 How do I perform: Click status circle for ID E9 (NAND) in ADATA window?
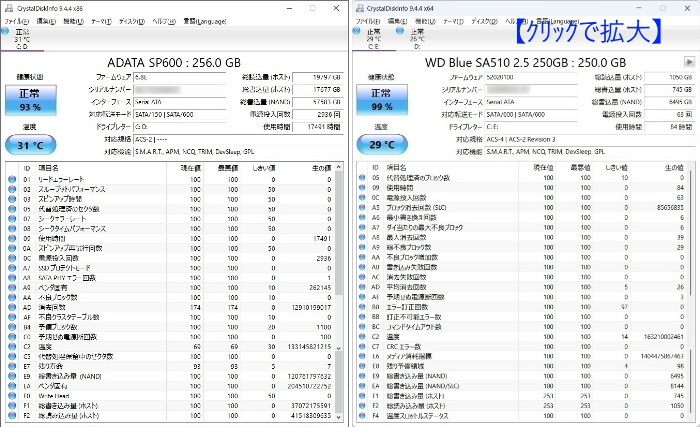click(12, 376)
